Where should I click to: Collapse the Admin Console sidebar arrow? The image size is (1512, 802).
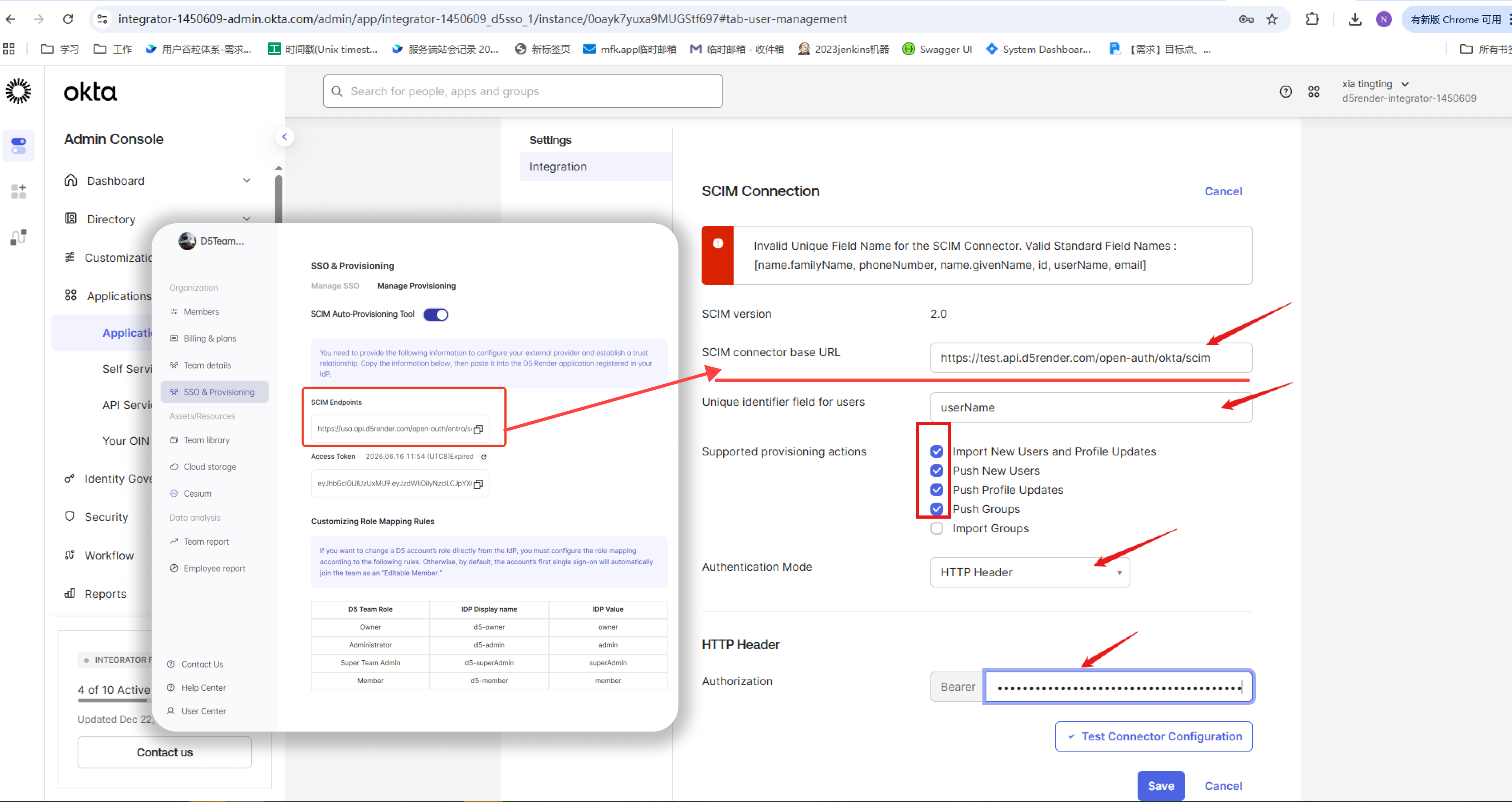[x=285, y=137]
